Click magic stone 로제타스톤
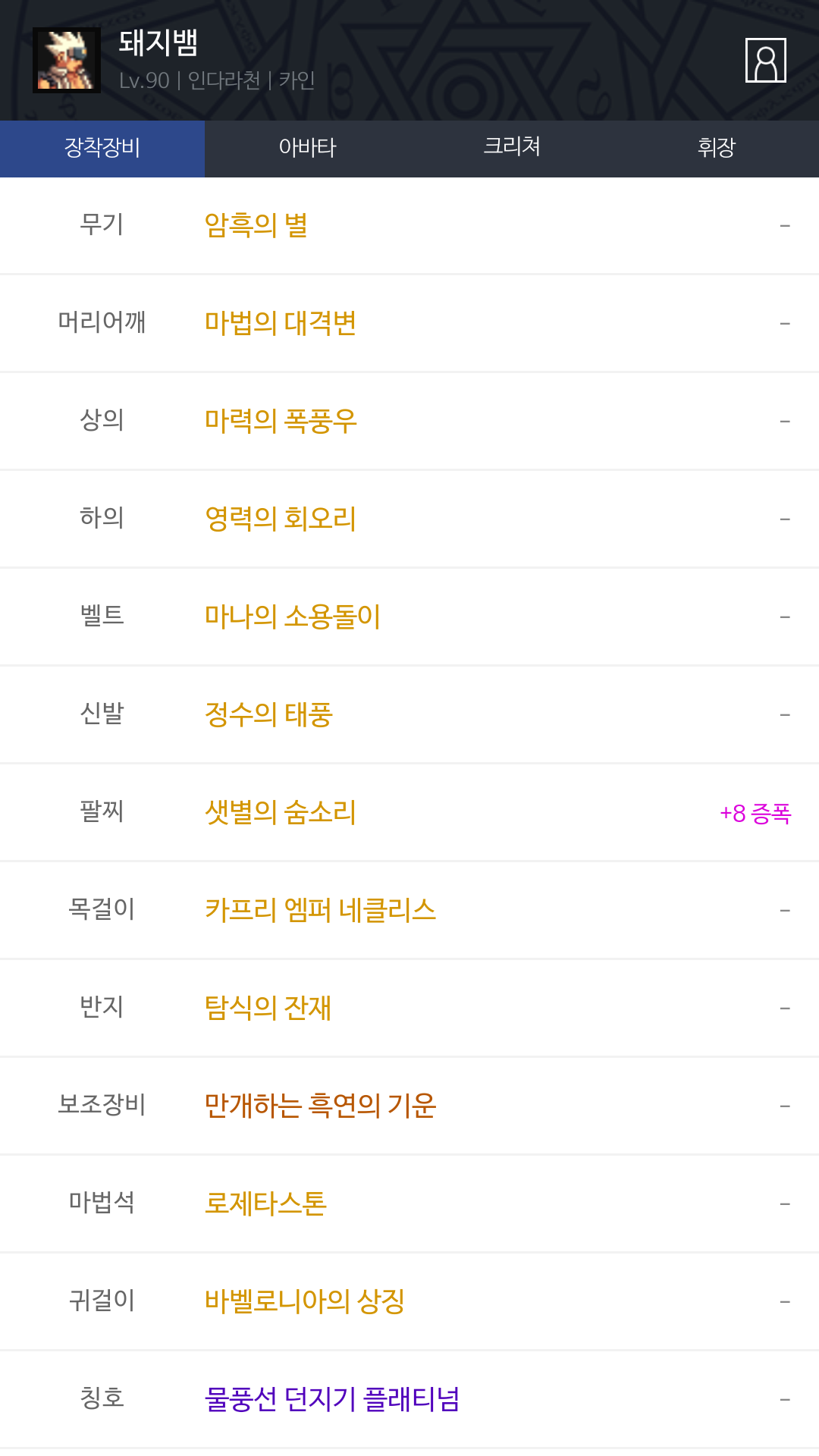Image resolution: width=819 pixels, height=1456 pixels. 265,1203
